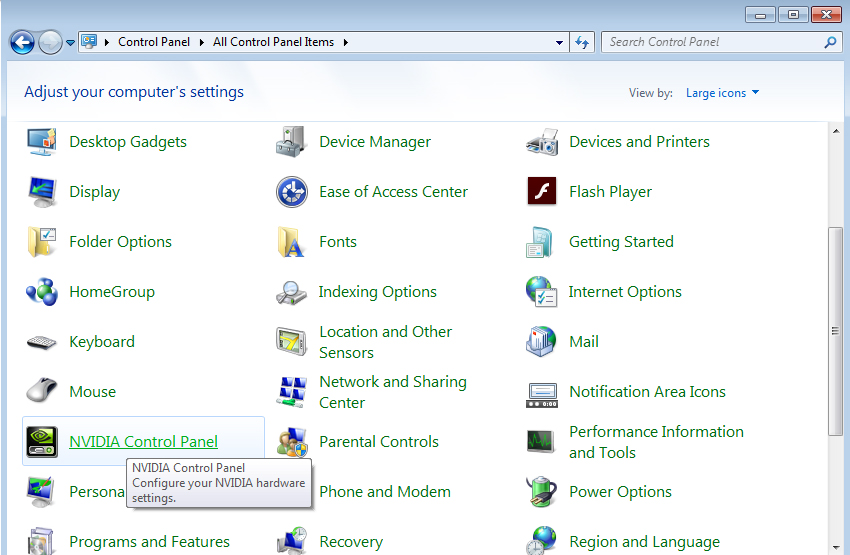This screenshot has height=555, width=850.
Task: Open the Flash Player link
Action: point(610,192)
